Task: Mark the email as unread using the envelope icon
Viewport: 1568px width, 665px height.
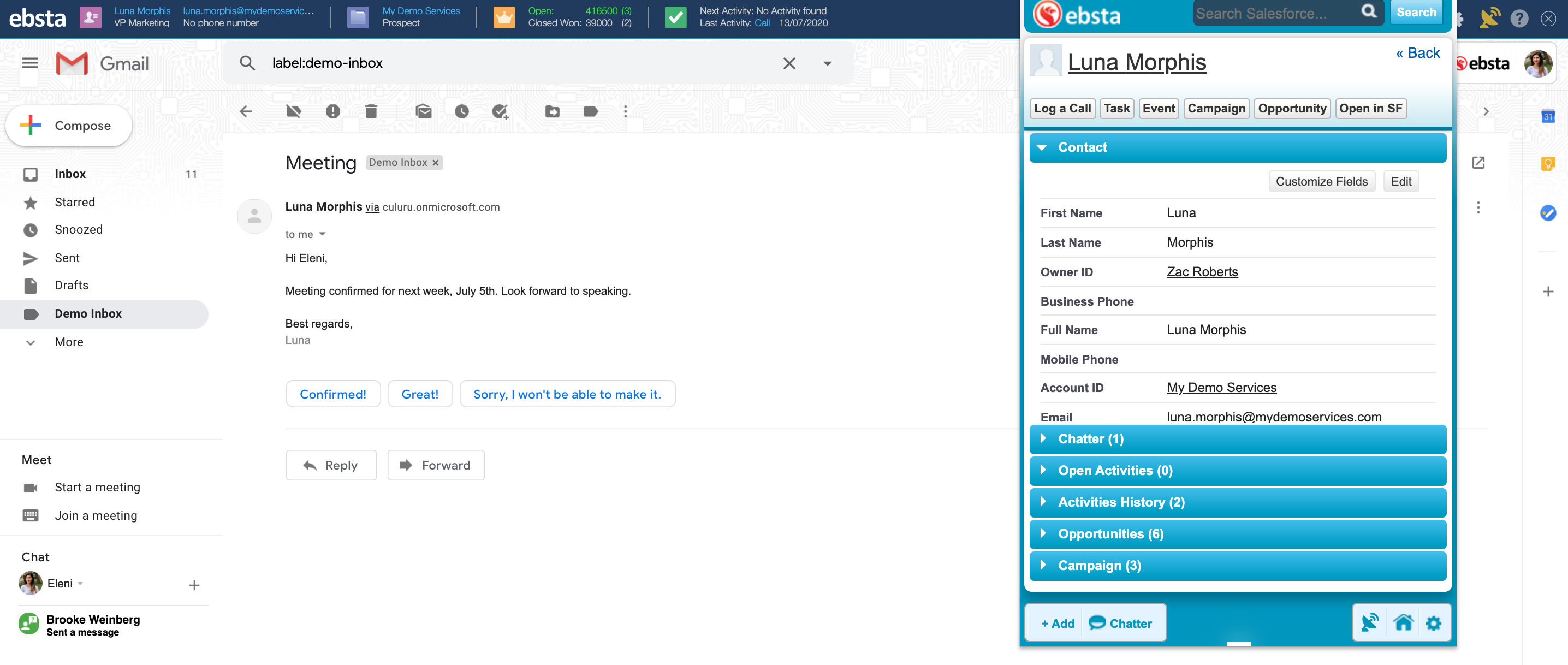Action: (x=424, y=111)
